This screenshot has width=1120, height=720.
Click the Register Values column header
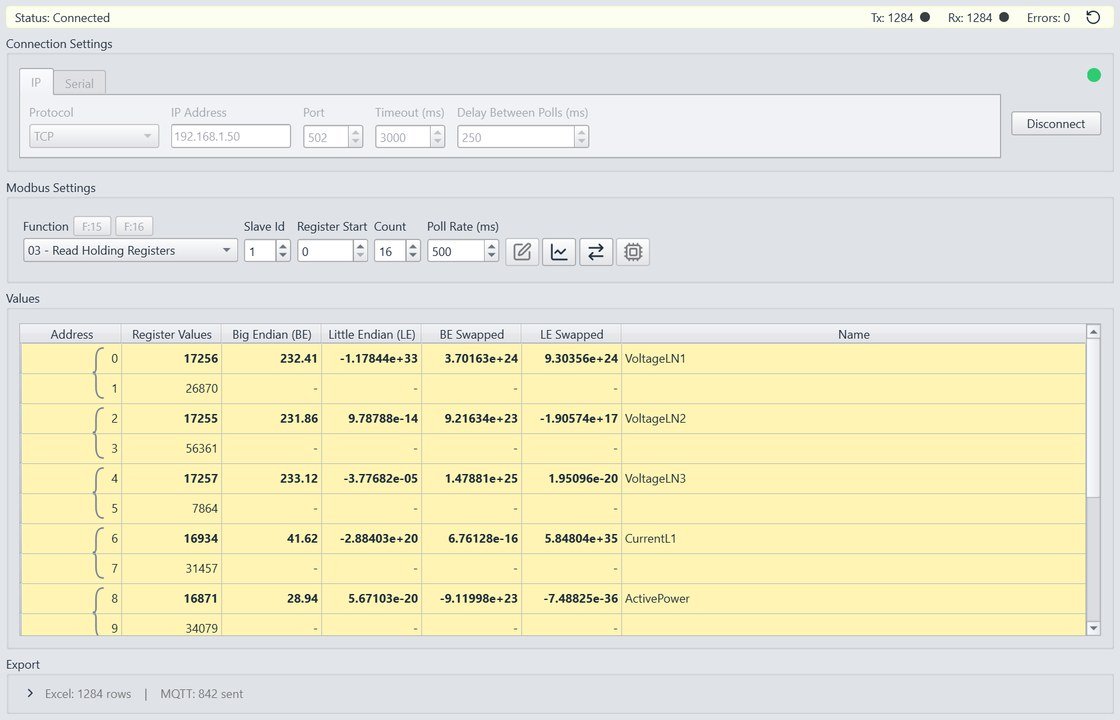tap(171, 334)
